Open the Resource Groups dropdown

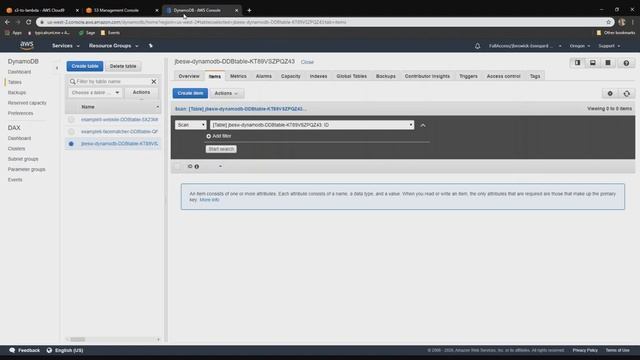click(113, 46)
